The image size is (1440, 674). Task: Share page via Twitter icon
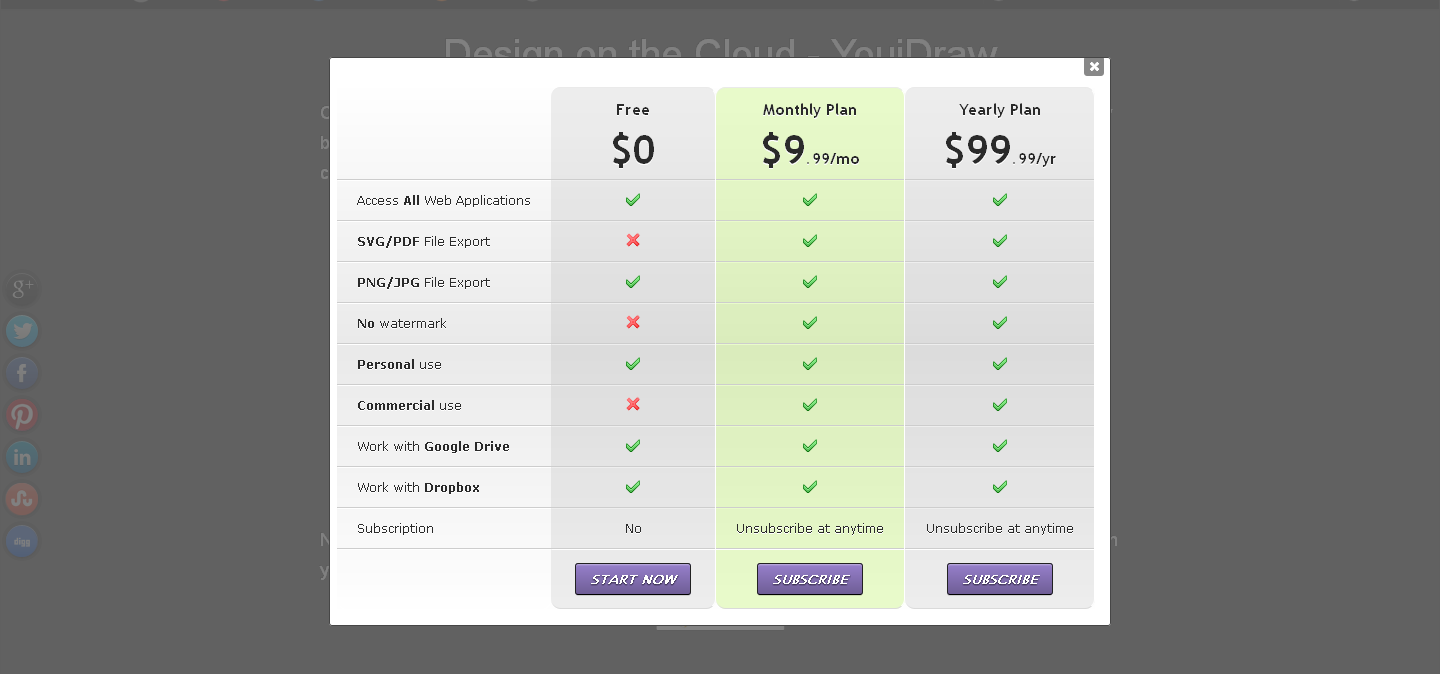click(x=22, y=331)
